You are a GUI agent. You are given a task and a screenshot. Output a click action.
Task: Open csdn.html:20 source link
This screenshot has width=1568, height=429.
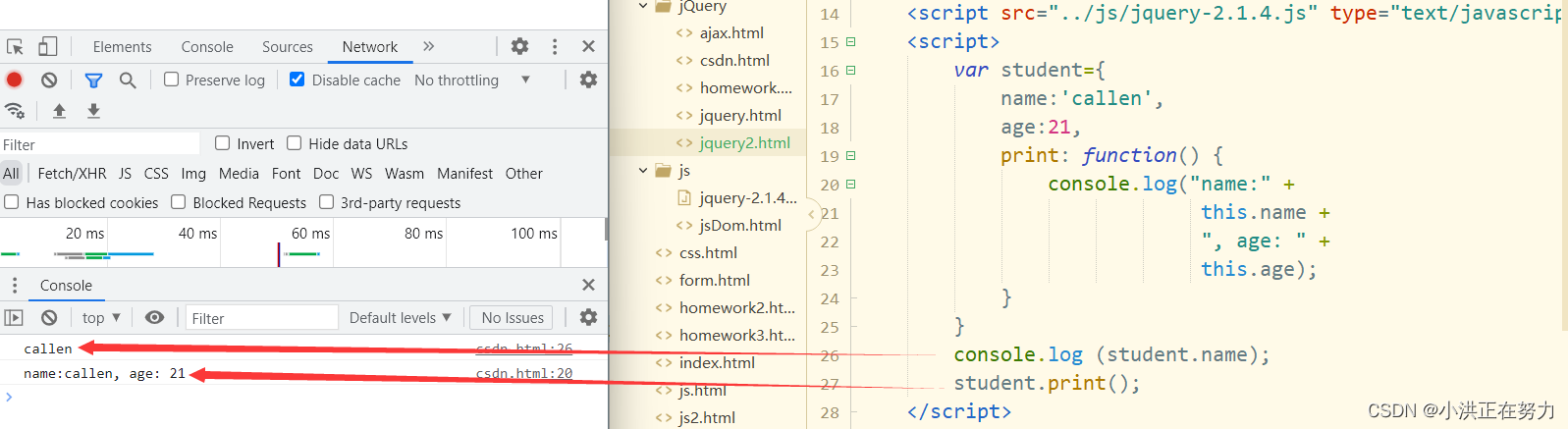(x=524, y=373)
